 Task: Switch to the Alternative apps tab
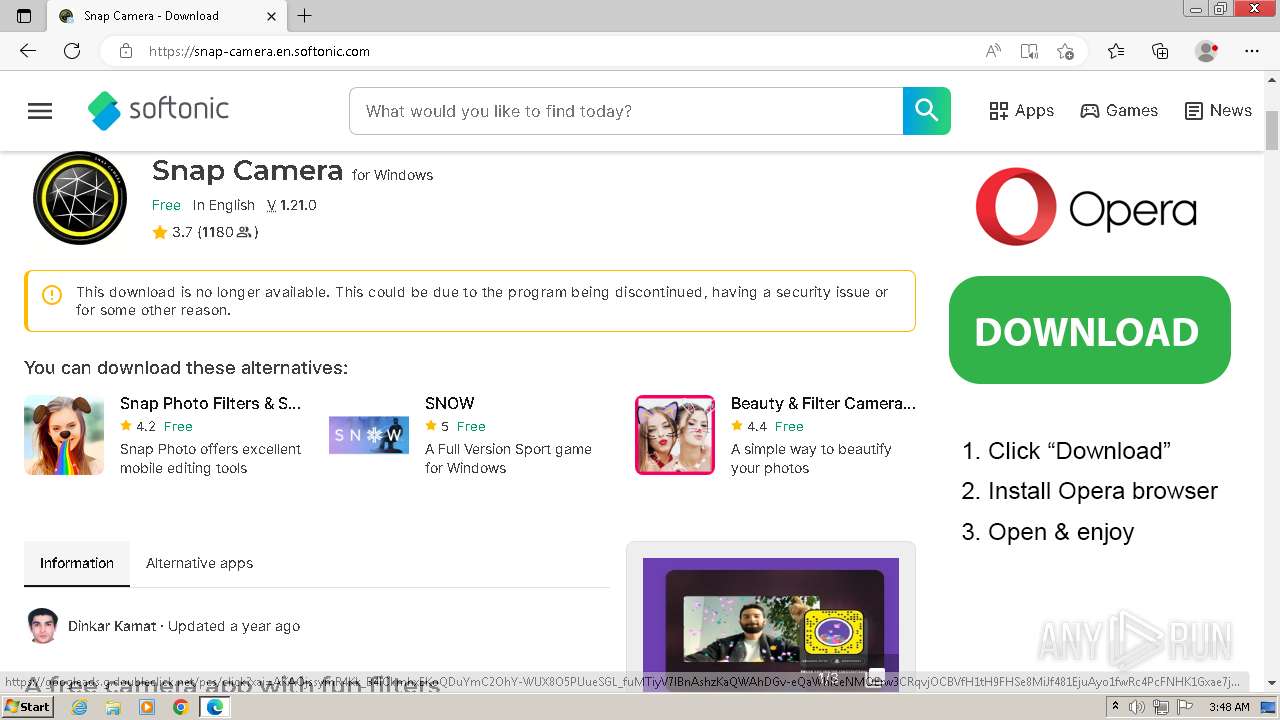coord(199,563)
